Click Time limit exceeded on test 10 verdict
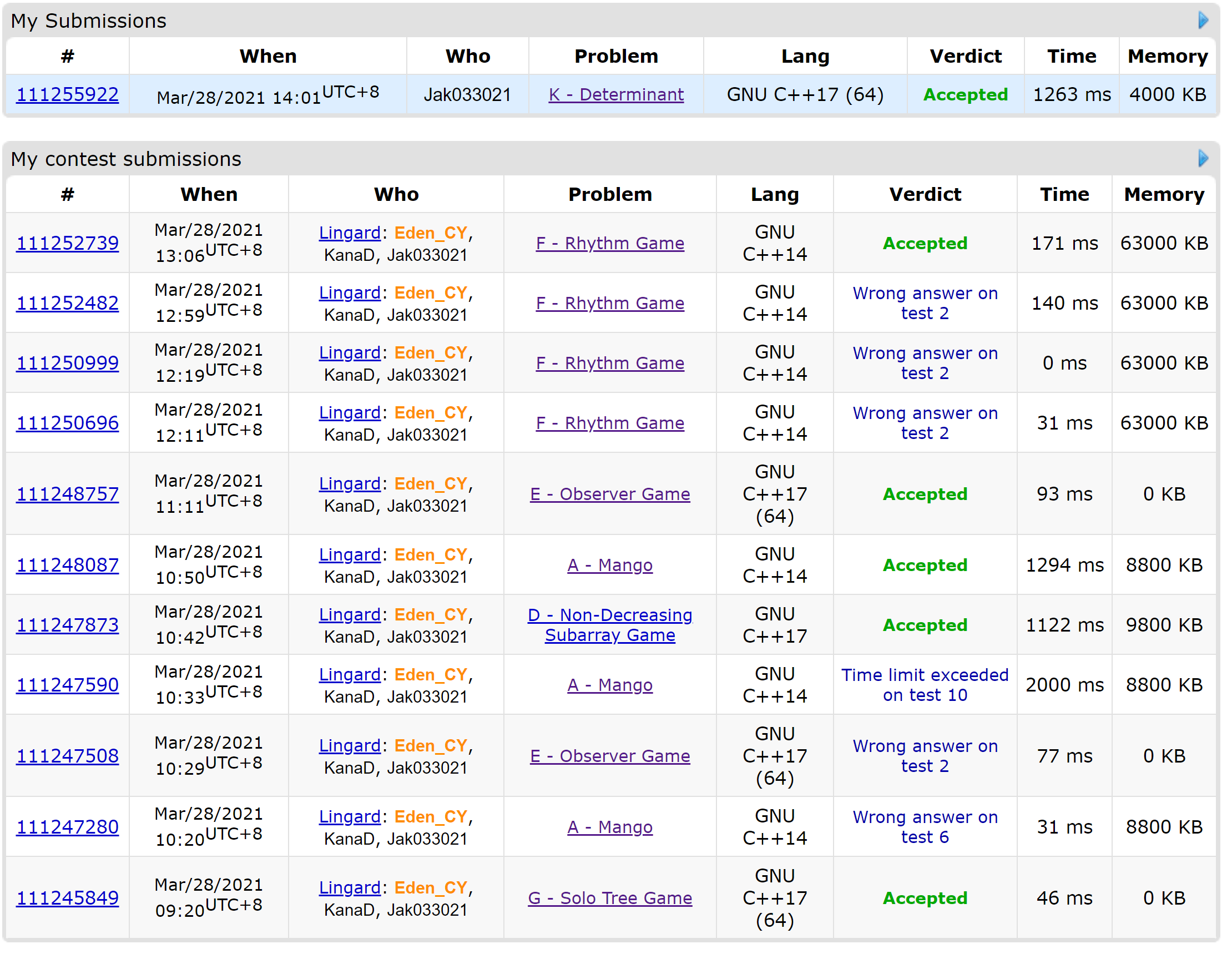1232x954 pixels. [925, 684]
